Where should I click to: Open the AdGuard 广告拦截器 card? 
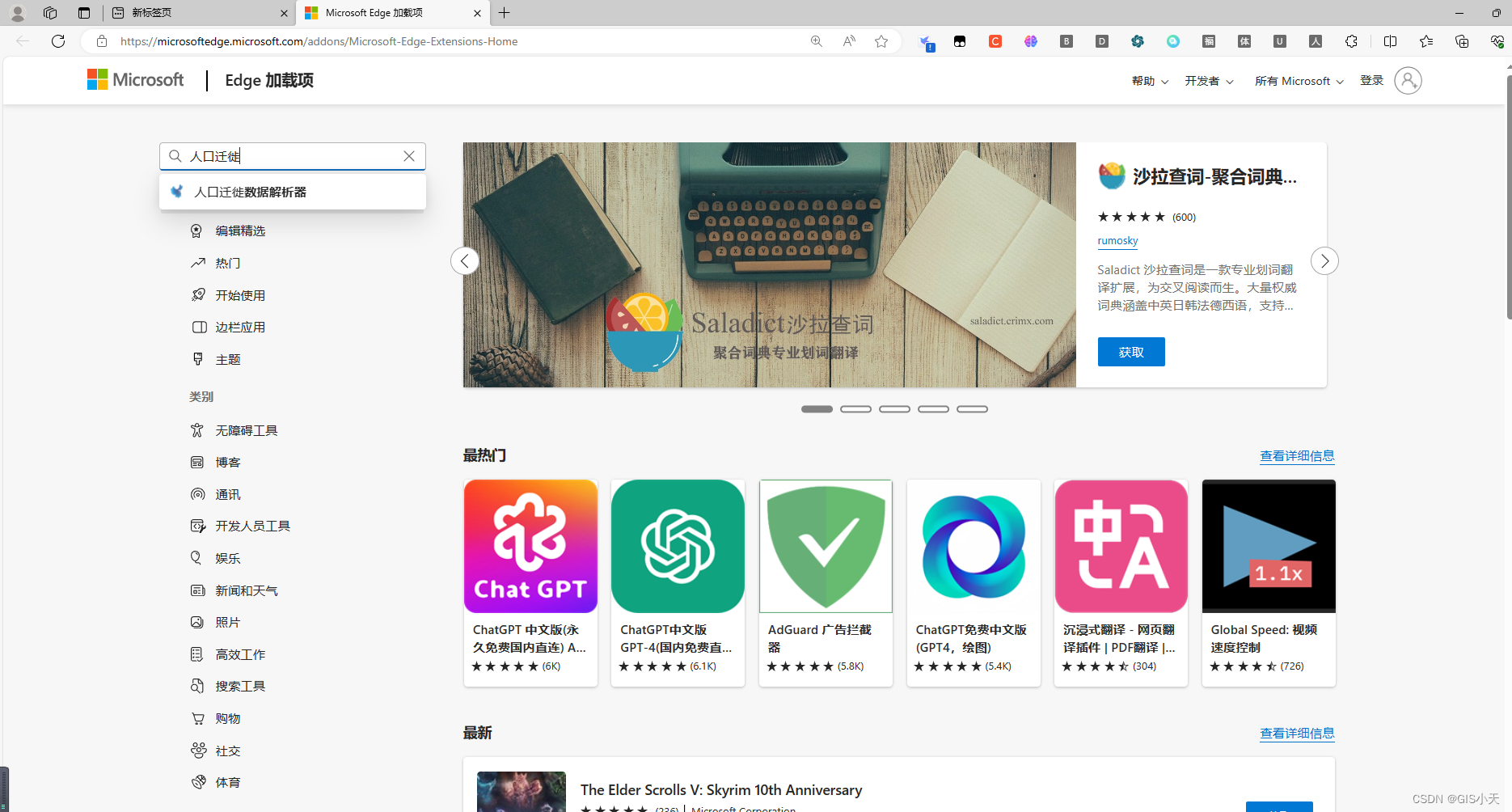826,583
